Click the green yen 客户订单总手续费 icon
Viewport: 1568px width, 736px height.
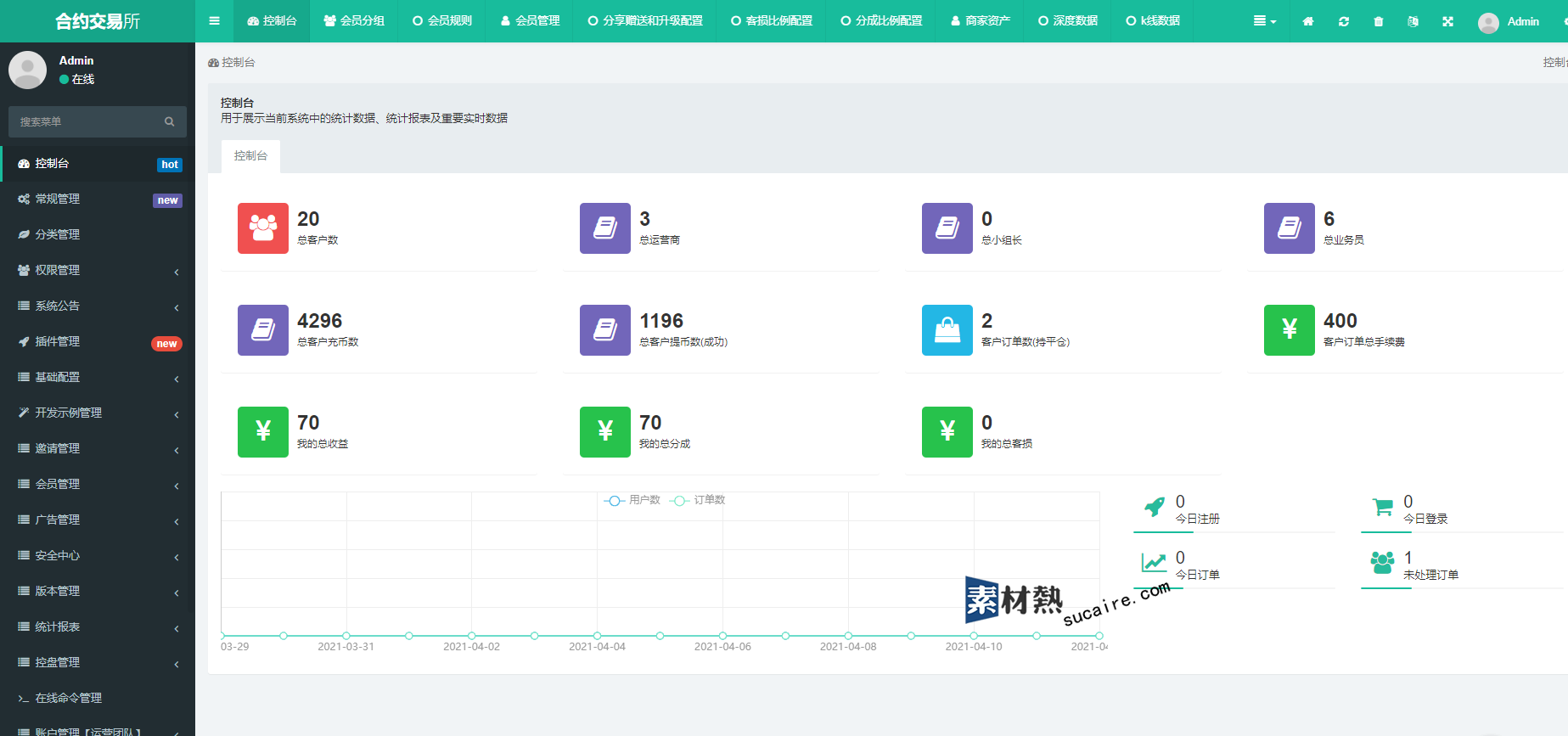point(1290,330)
